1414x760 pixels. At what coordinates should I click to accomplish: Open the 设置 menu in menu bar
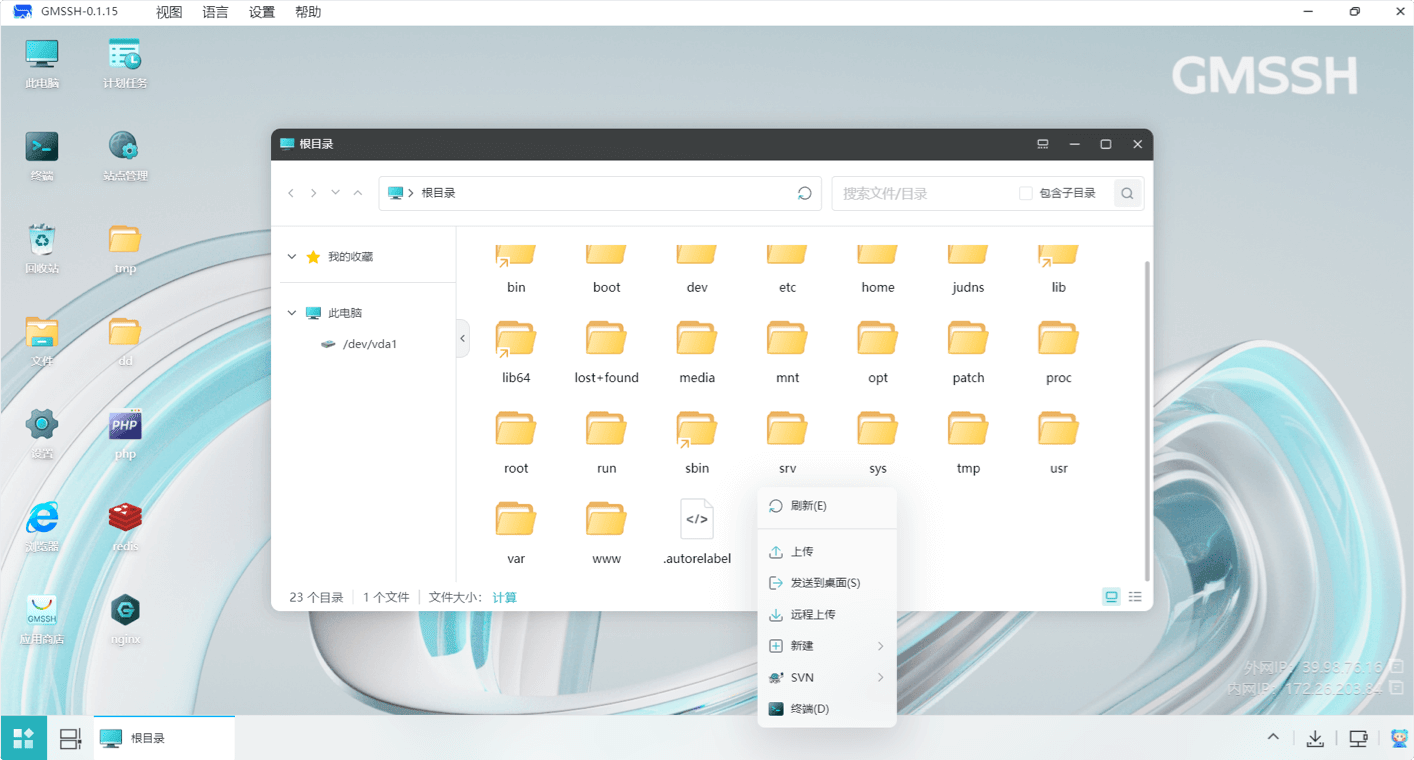[262, 13]
